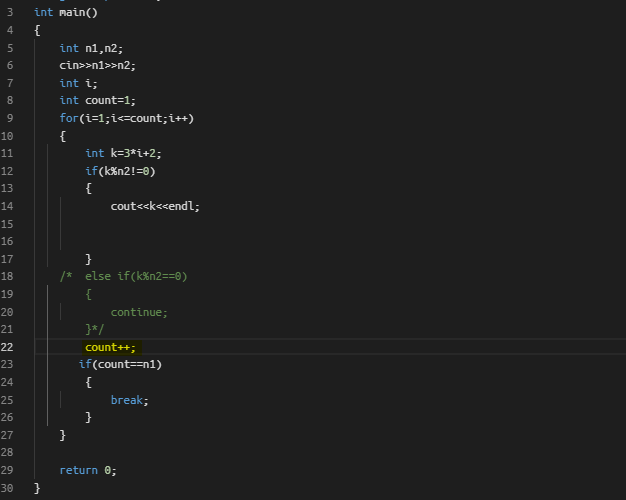This screenshot has height=500, width=626.
Task: Click the if(count==n1) condition
Action: (120, 364)
